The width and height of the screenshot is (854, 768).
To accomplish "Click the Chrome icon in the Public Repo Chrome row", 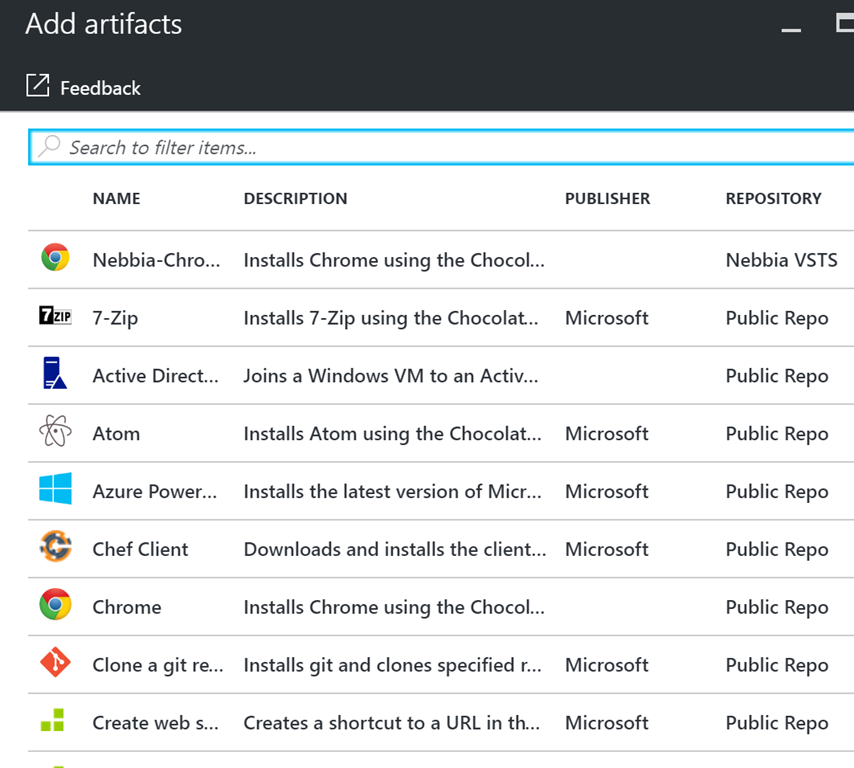I will click(55, 604).
